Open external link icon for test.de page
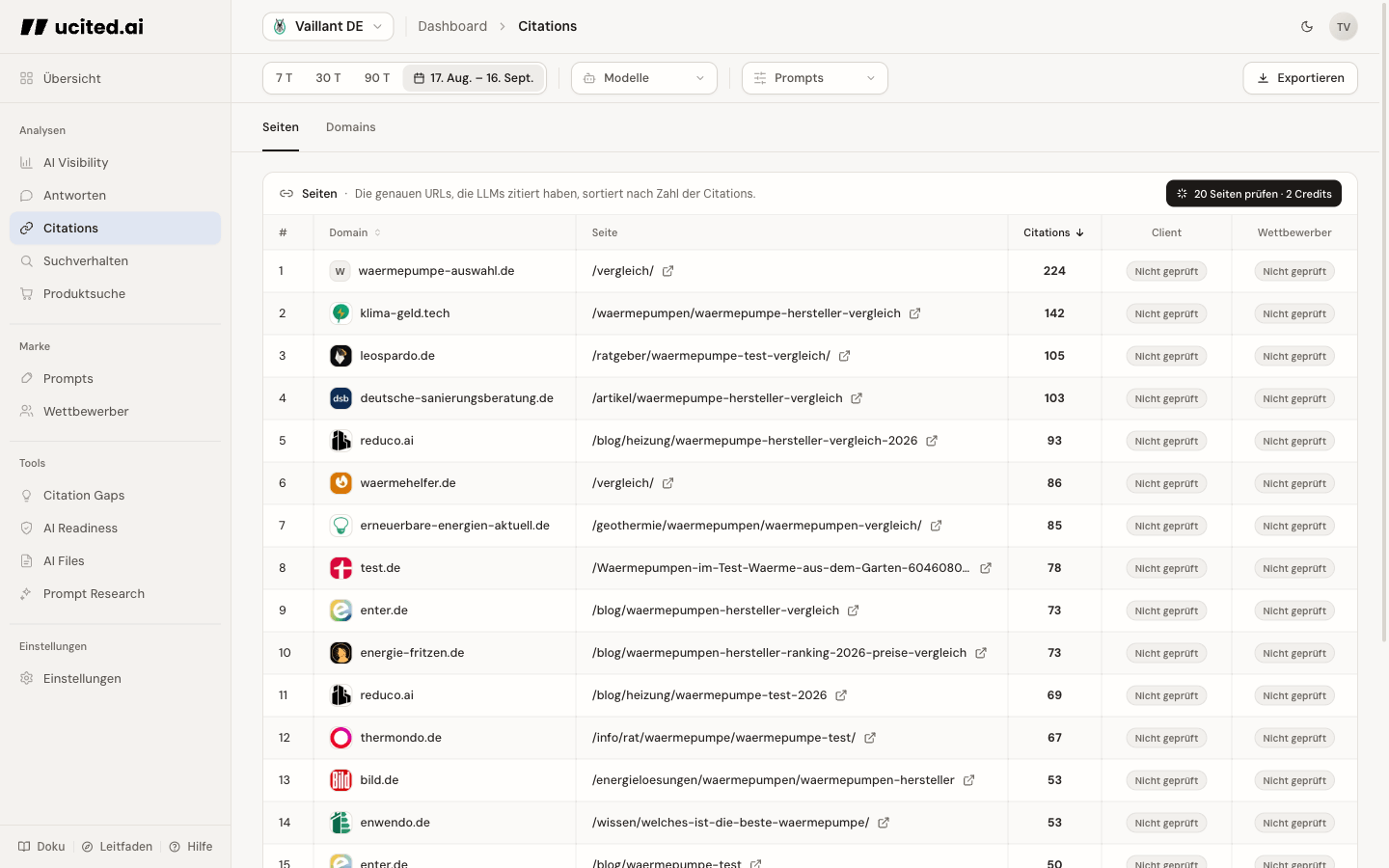 click(986, 568)
